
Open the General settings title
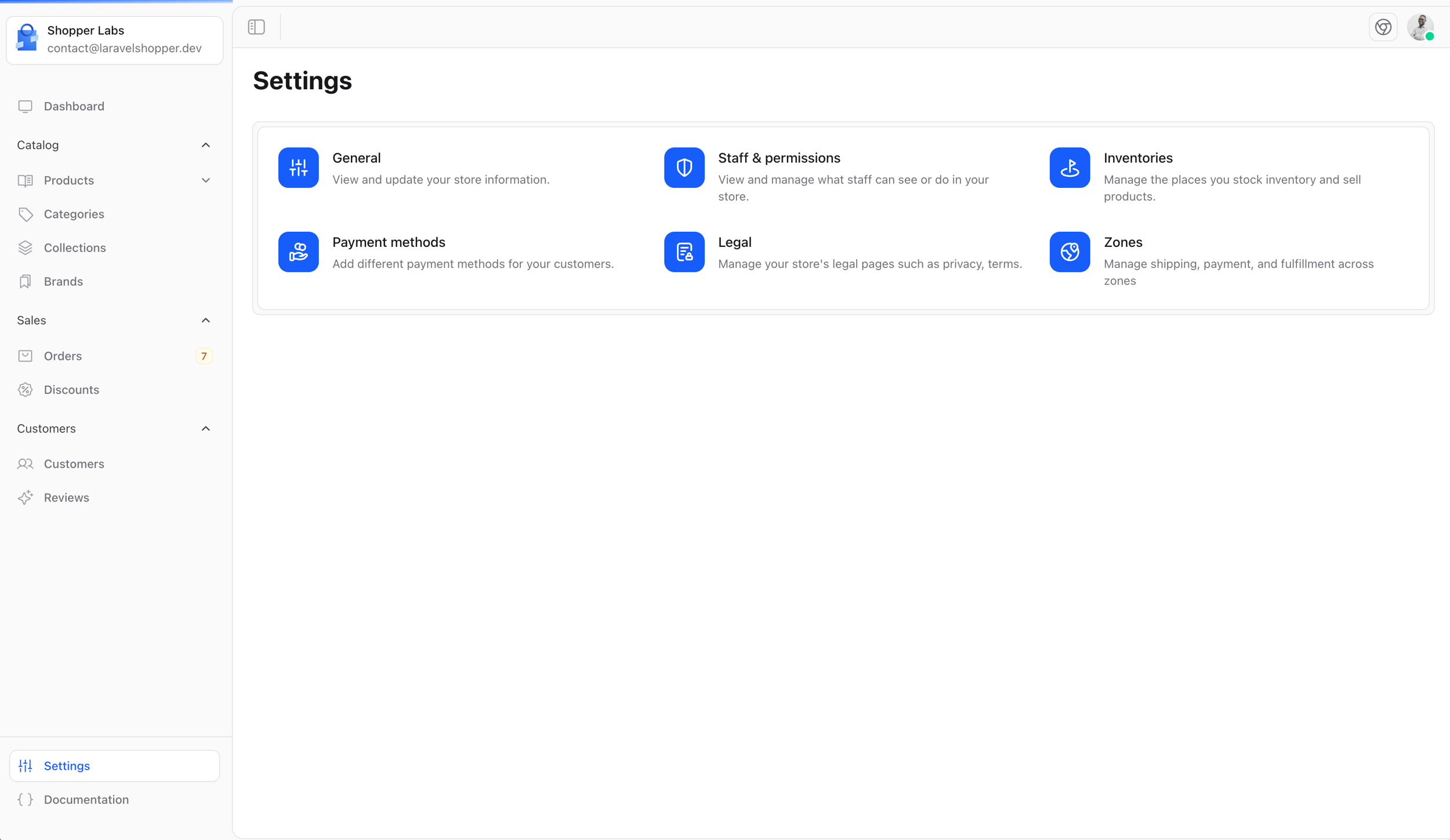(x=356, y=158)
